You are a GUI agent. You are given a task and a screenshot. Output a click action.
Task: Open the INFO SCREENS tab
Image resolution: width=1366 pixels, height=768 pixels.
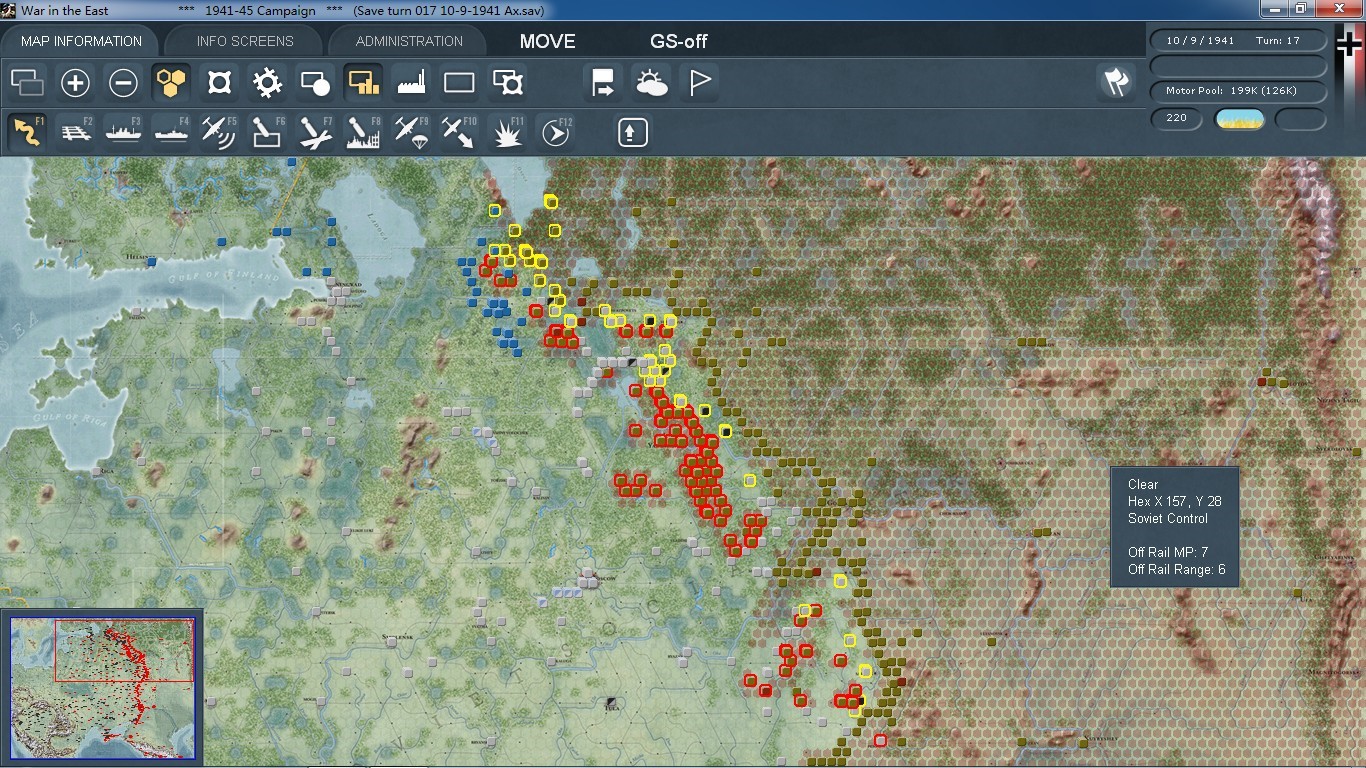coord(245,41)
